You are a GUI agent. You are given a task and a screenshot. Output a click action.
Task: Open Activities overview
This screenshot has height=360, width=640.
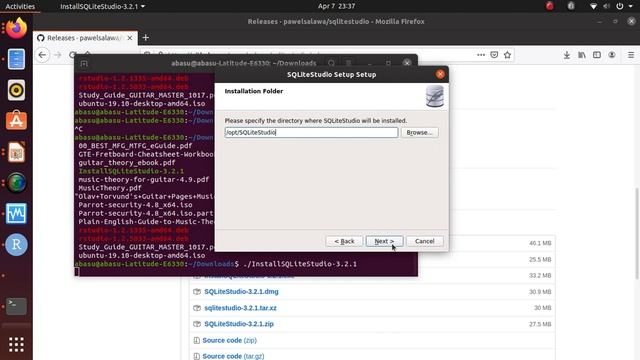tap(20, 6)
